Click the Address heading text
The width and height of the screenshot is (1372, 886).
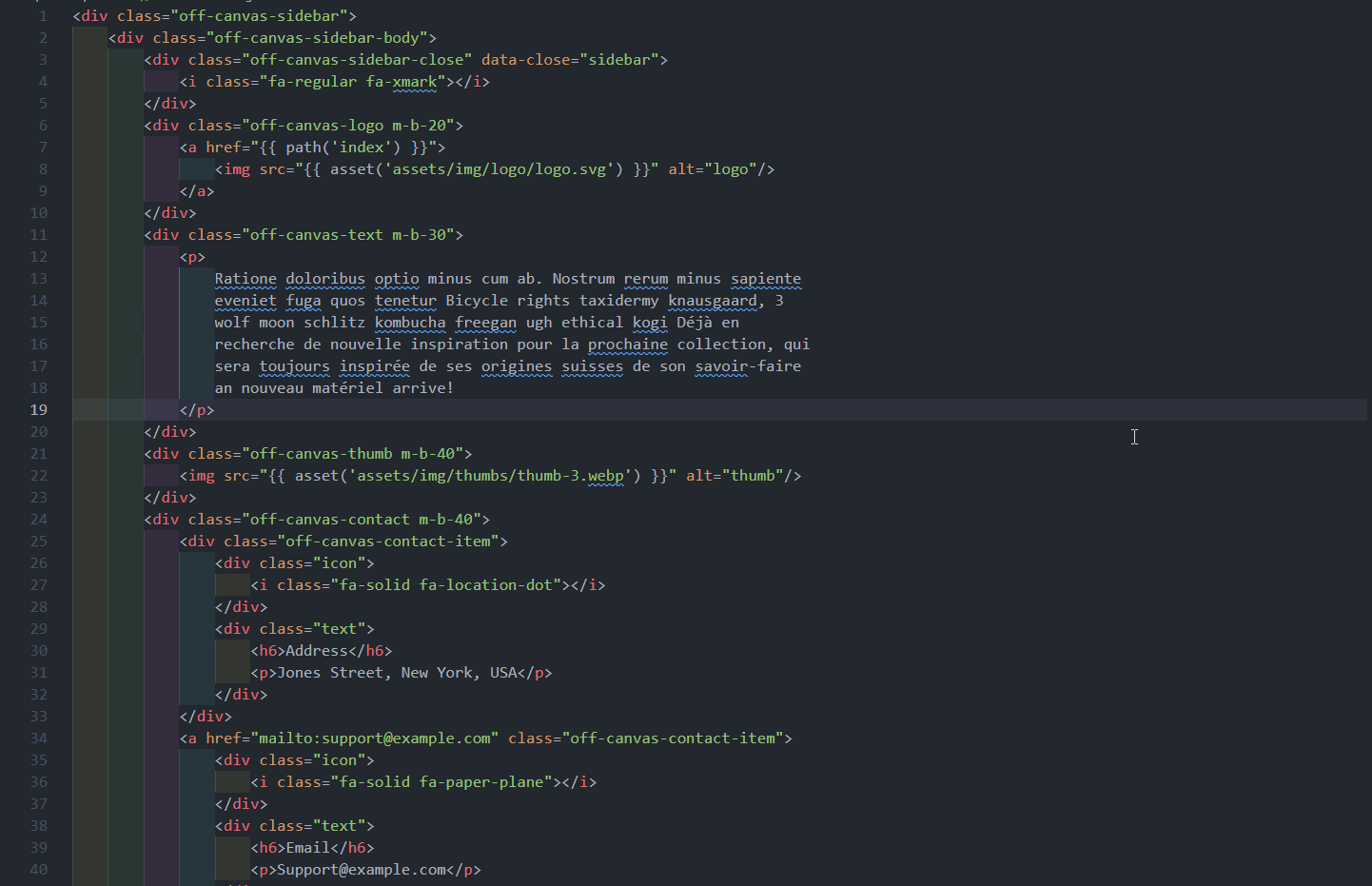[317, 651]
